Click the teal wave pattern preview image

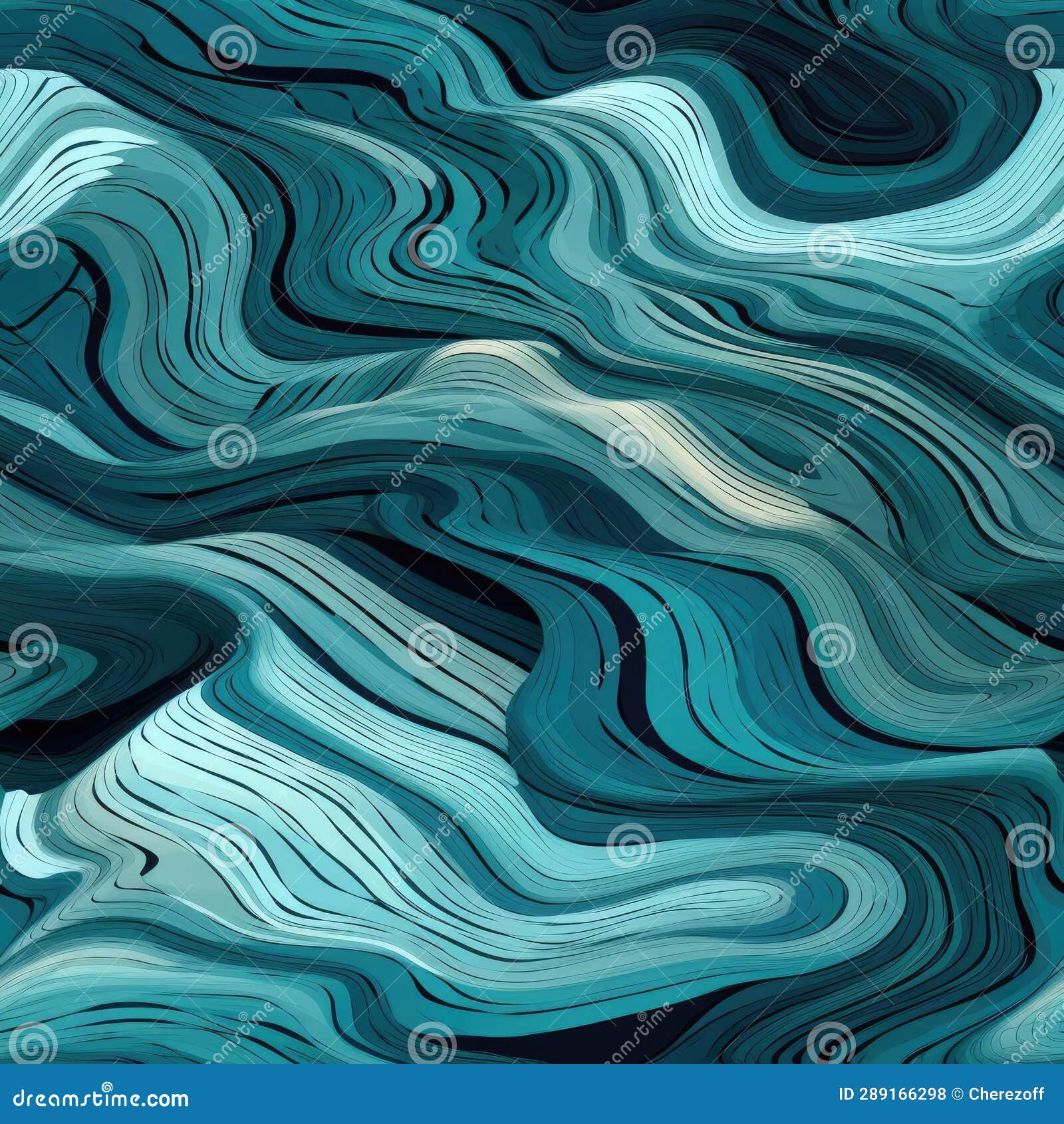[532, 532]
